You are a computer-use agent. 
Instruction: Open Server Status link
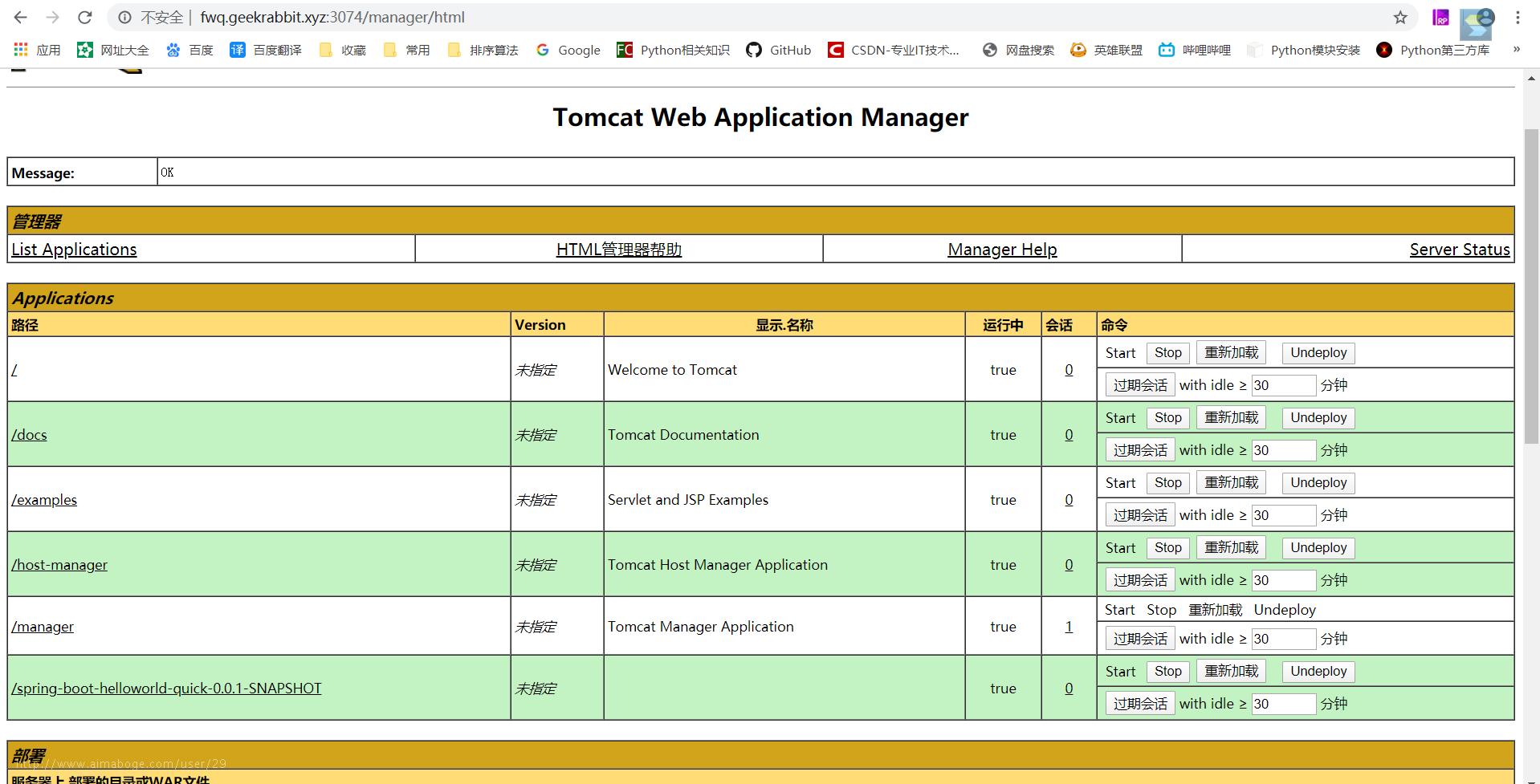[x=1460, y=250]
